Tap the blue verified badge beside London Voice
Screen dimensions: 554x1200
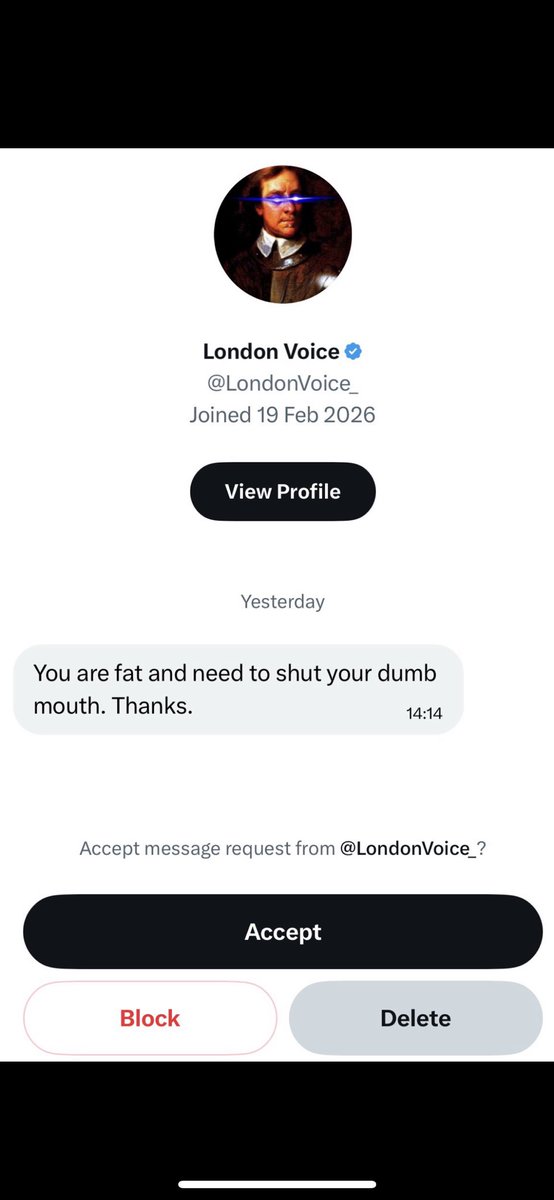353,351
